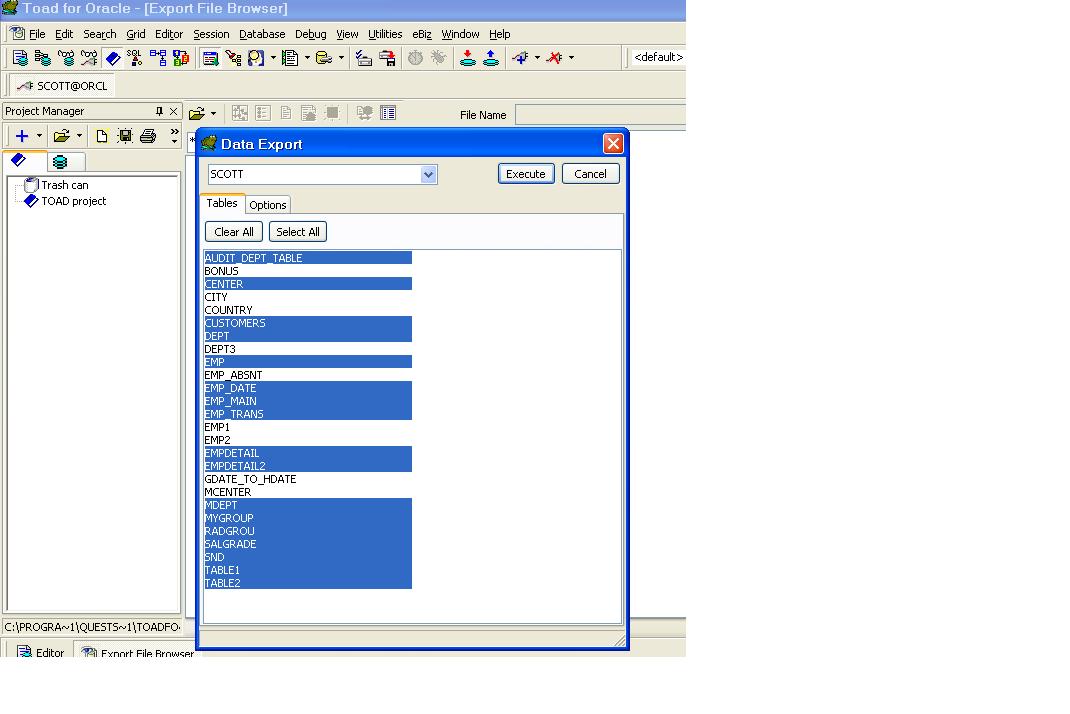The height and width of the screenshot is (714, 1070).
Task: Select the BONUS table in the list
Action: 222,271
